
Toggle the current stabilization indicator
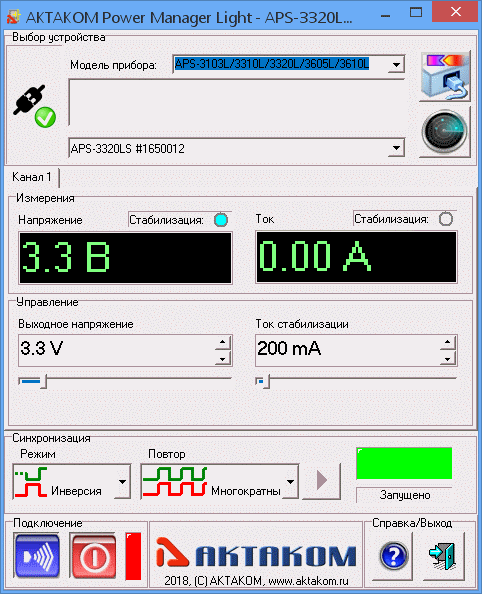[446, 219]
